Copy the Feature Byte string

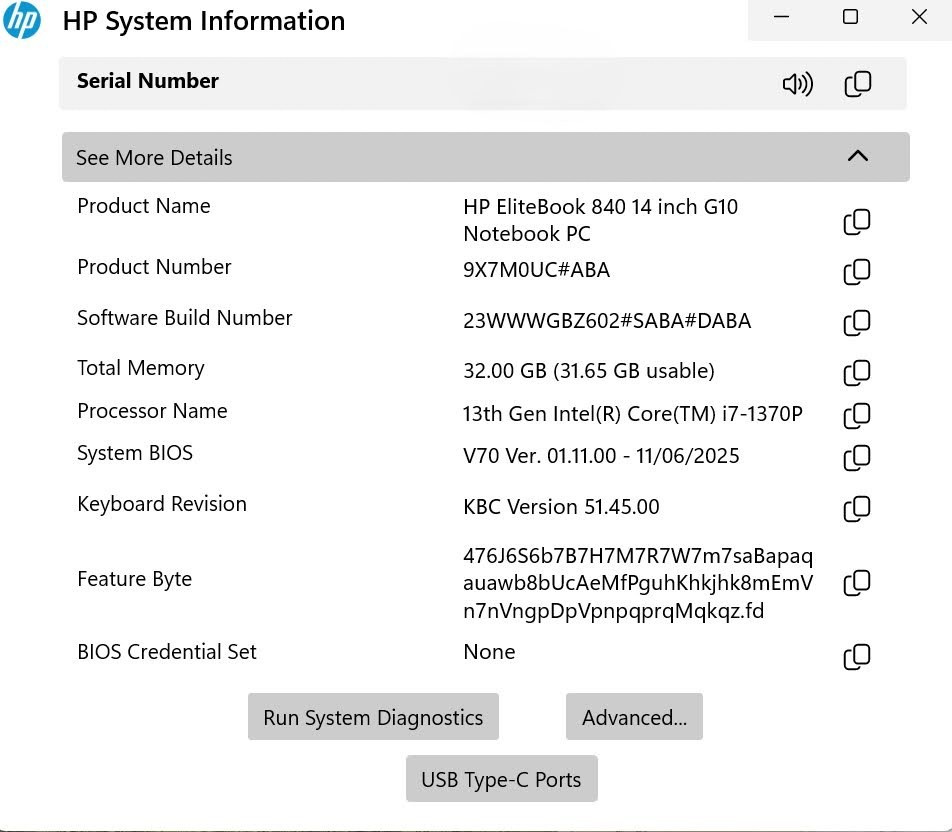click(857, 583)
